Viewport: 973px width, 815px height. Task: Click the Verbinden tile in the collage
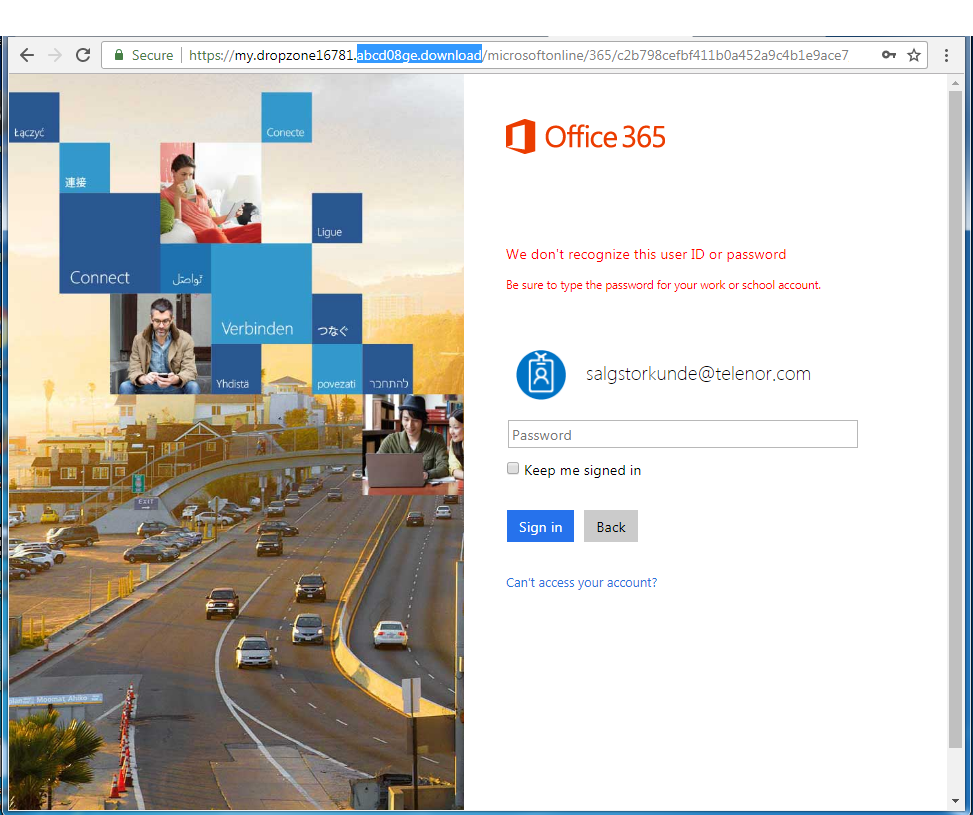[x=261, y=294]
